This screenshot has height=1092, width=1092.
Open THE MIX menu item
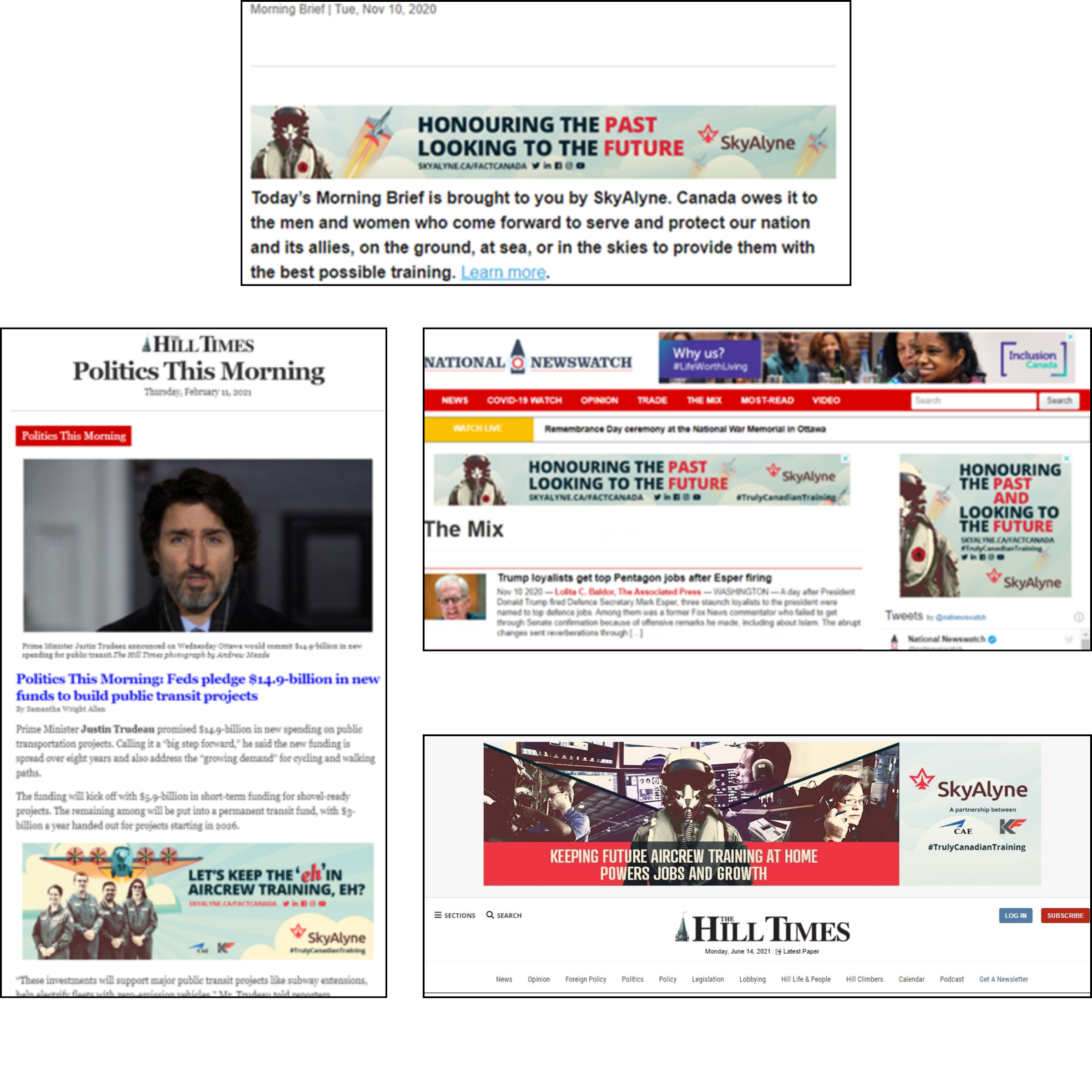tap(704, 401)
